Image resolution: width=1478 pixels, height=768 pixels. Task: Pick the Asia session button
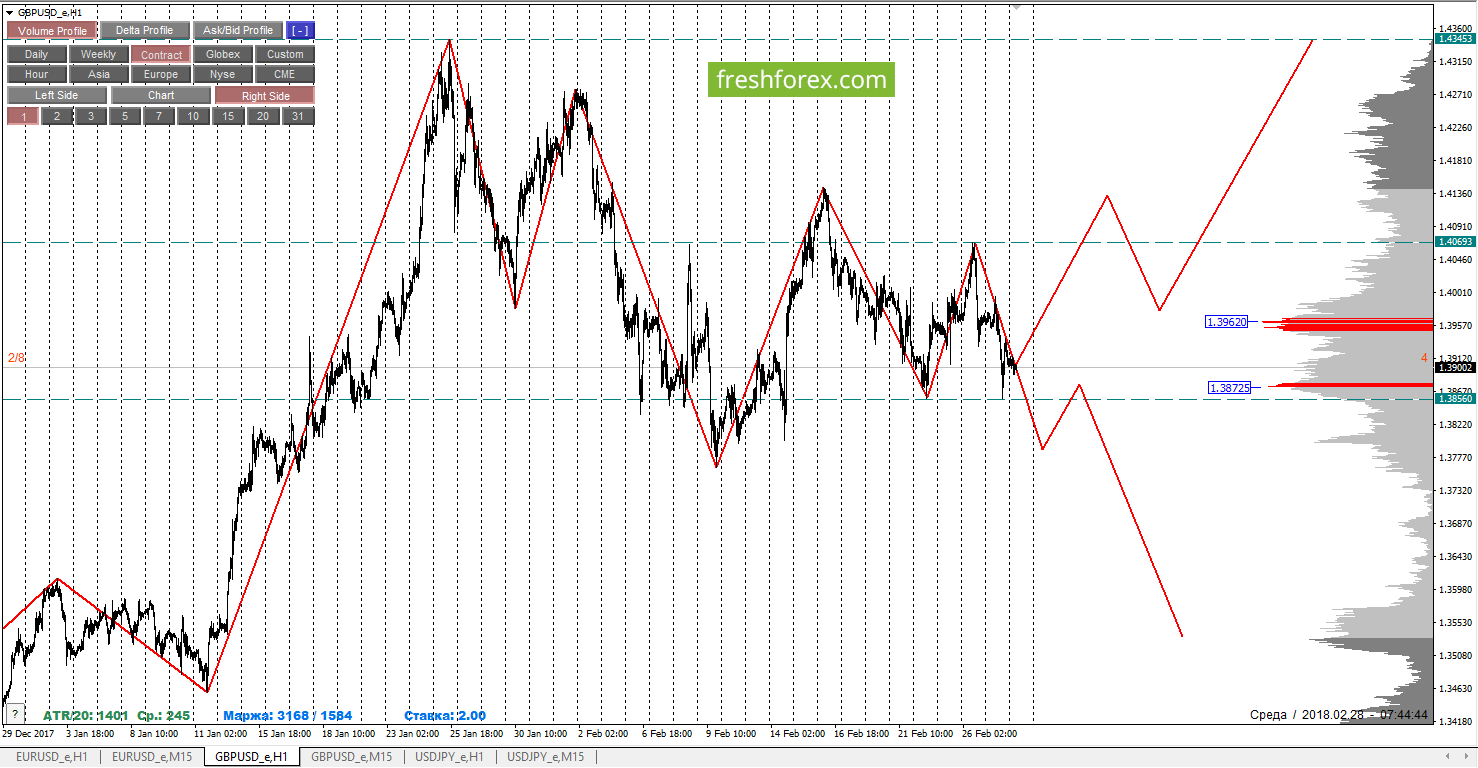click(x=98, y=75)
